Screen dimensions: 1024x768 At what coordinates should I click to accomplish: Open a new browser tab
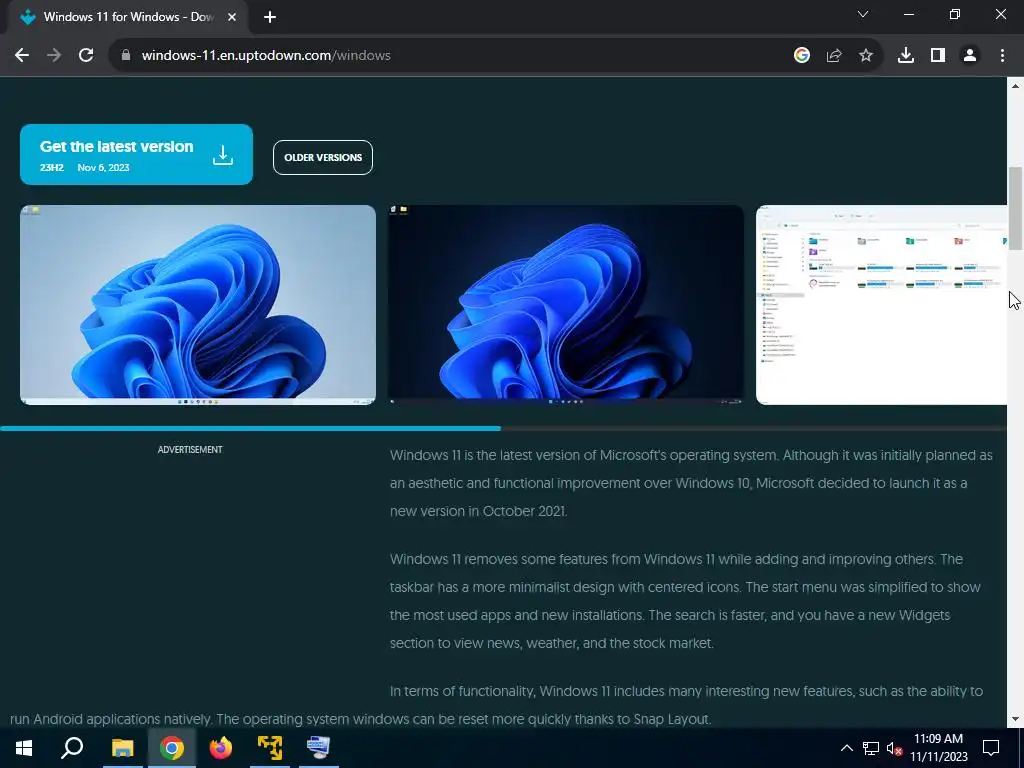coord(270,17)
